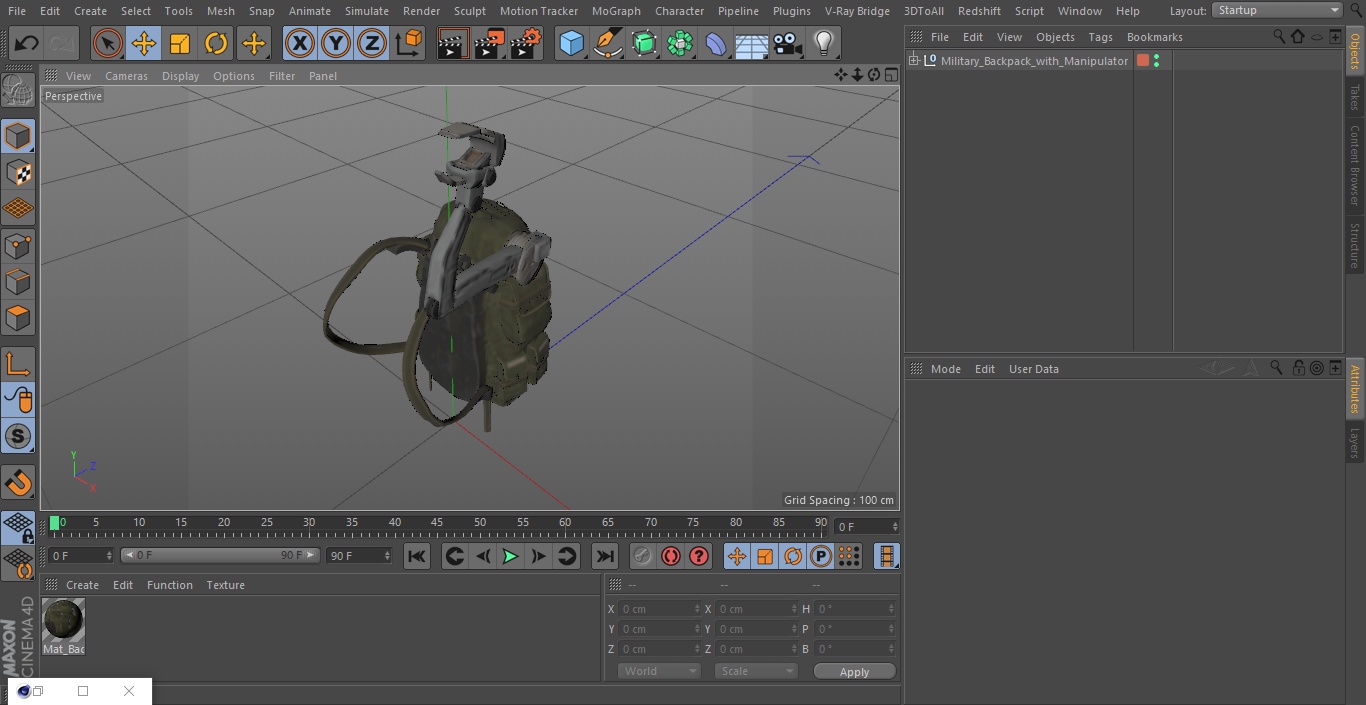Add a Camera object

787,43
